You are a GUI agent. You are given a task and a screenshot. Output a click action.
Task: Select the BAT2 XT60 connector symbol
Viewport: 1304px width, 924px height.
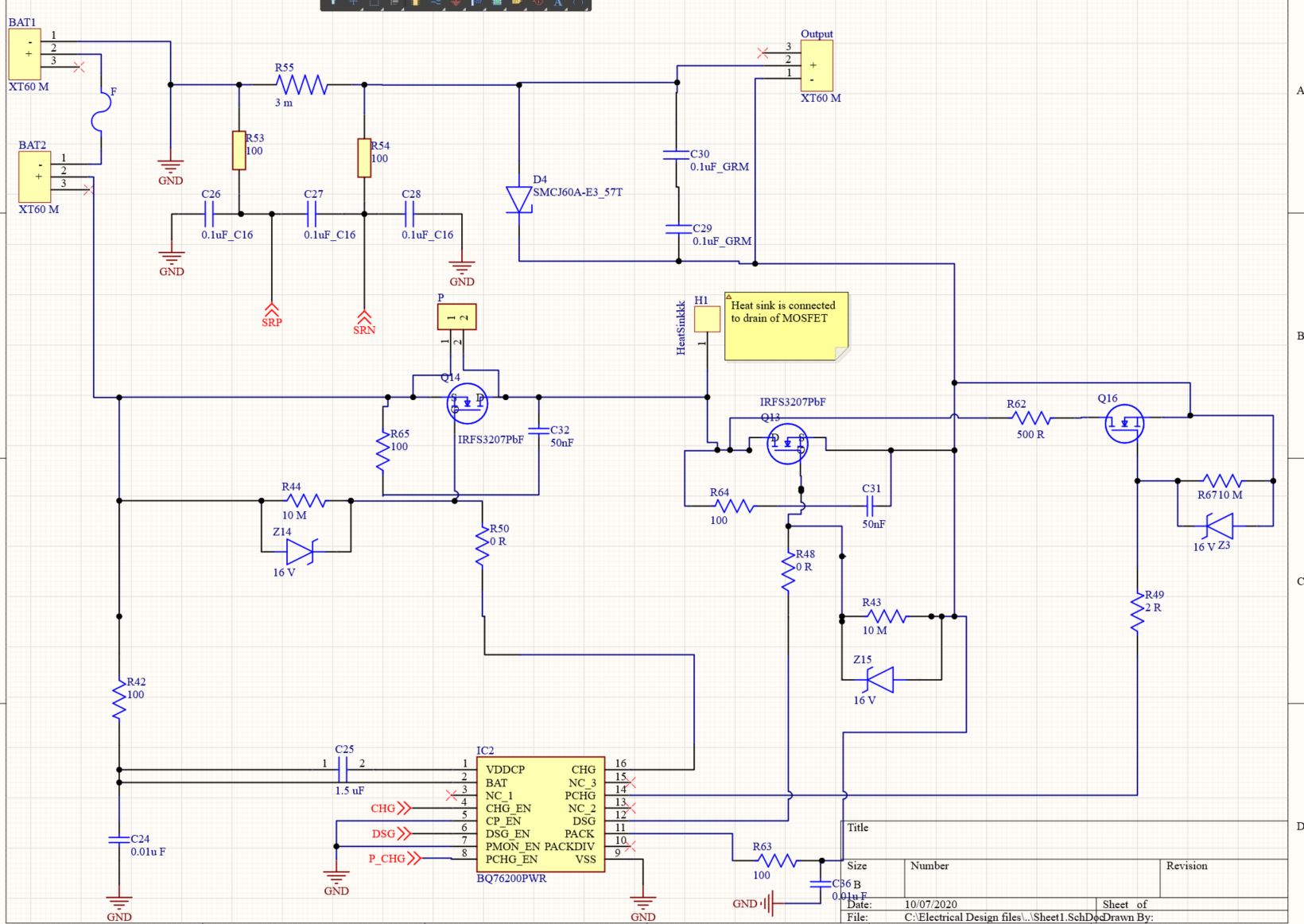[34, 177]
